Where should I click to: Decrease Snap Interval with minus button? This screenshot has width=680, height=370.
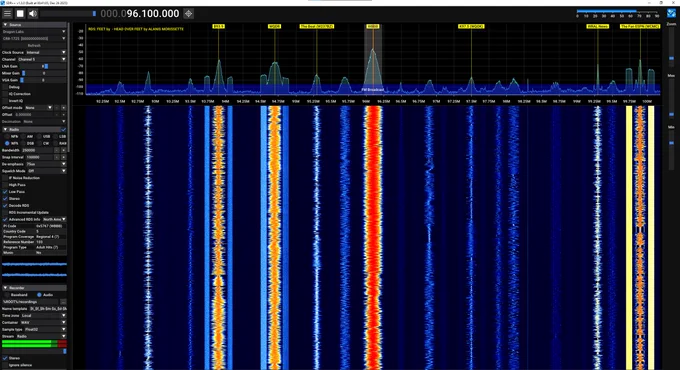pos(57,157)
